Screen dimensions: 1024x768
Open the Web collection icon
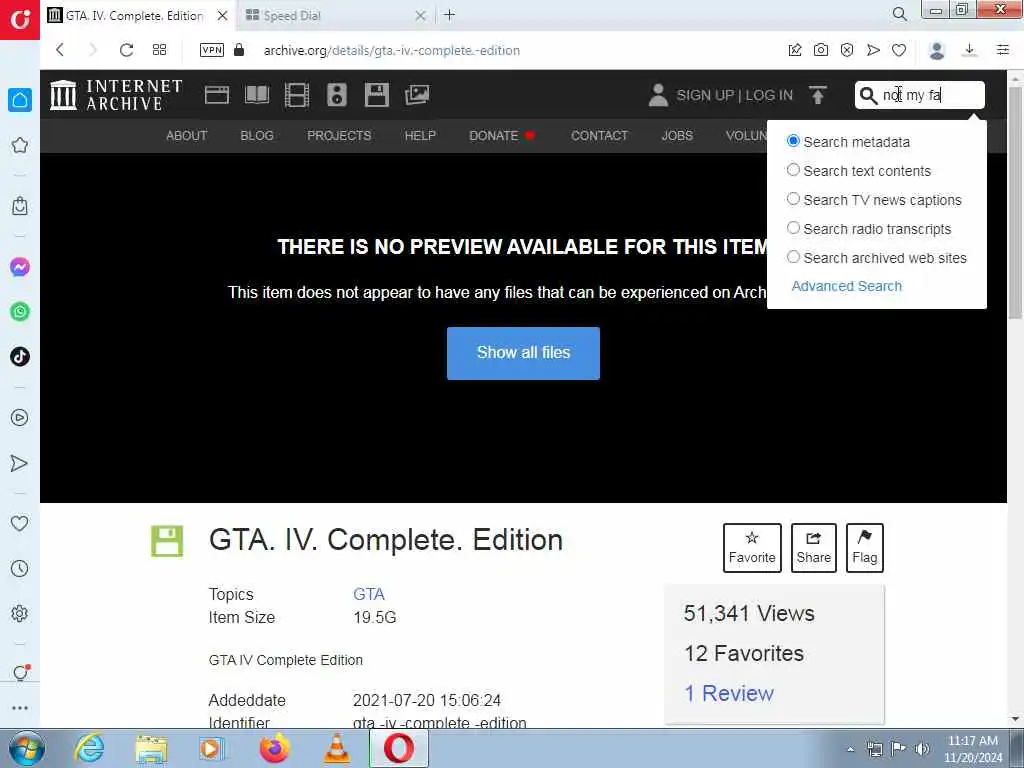(217, 95)
